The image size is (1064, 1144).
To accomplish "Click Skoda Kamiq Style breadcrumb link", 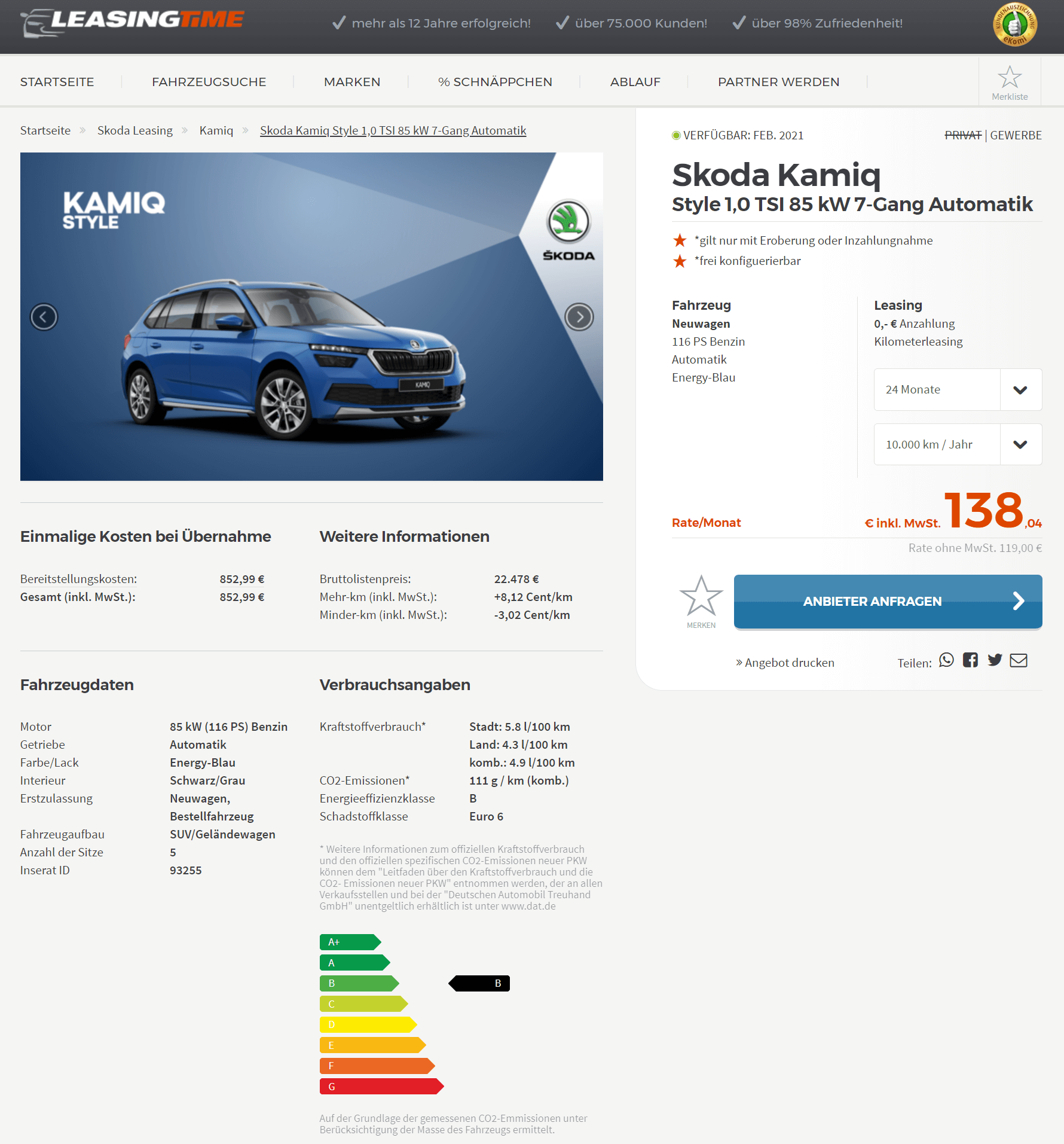I will coord(393,130).
